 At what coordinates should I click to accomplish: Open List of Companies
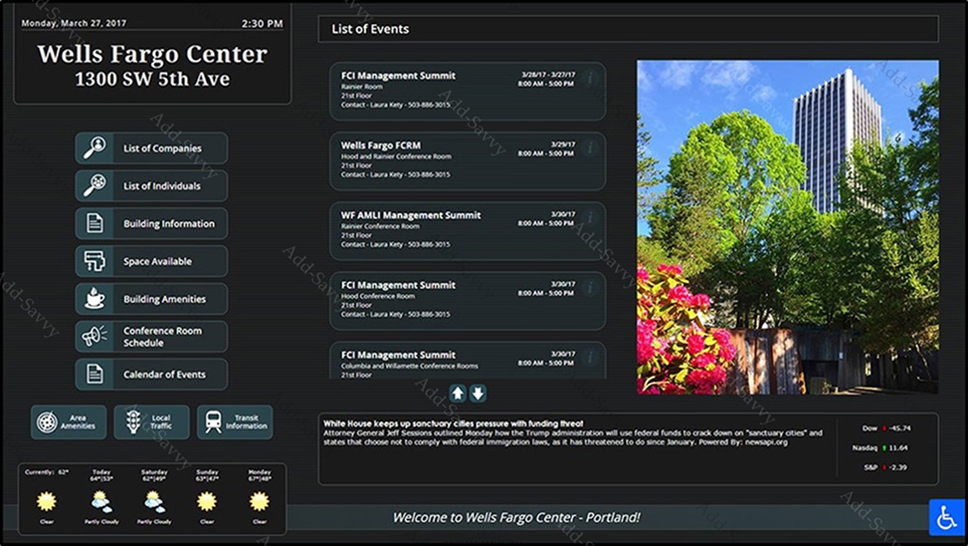coord(151,148)
